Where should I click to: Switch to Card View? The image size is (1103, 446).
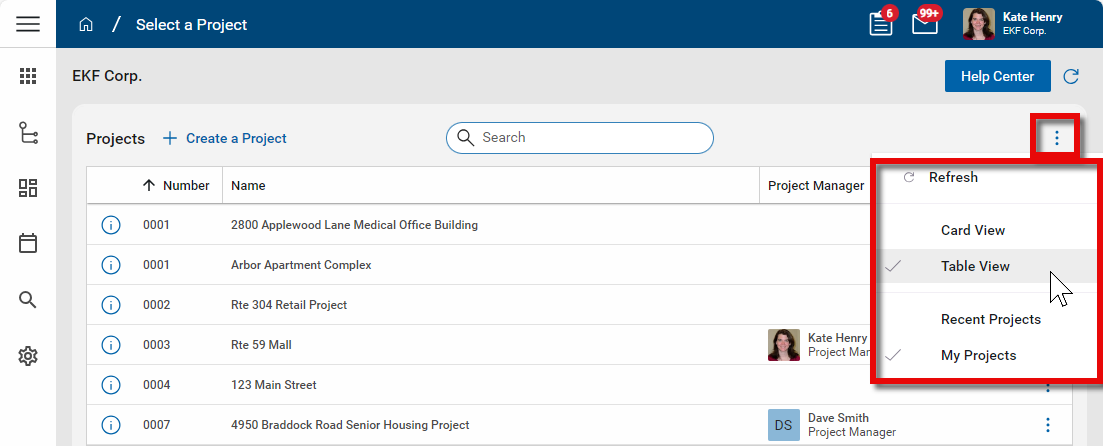972,230
